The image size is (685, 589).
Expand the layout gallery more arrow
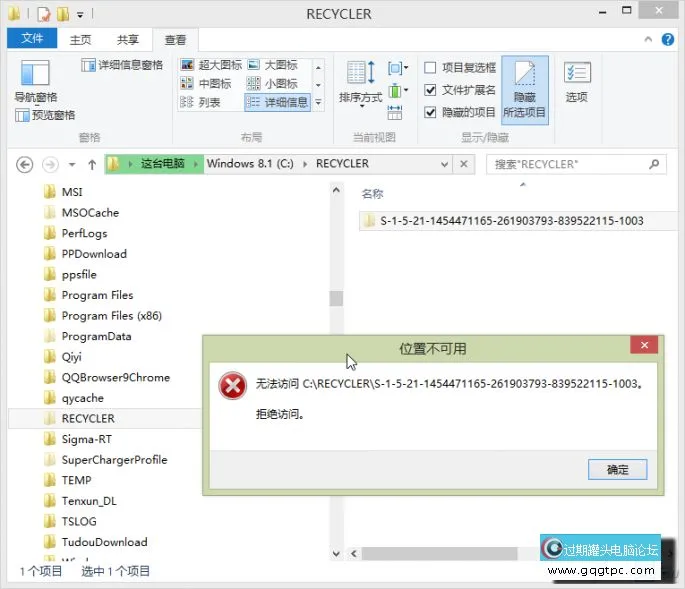click(x=318, y=103)
